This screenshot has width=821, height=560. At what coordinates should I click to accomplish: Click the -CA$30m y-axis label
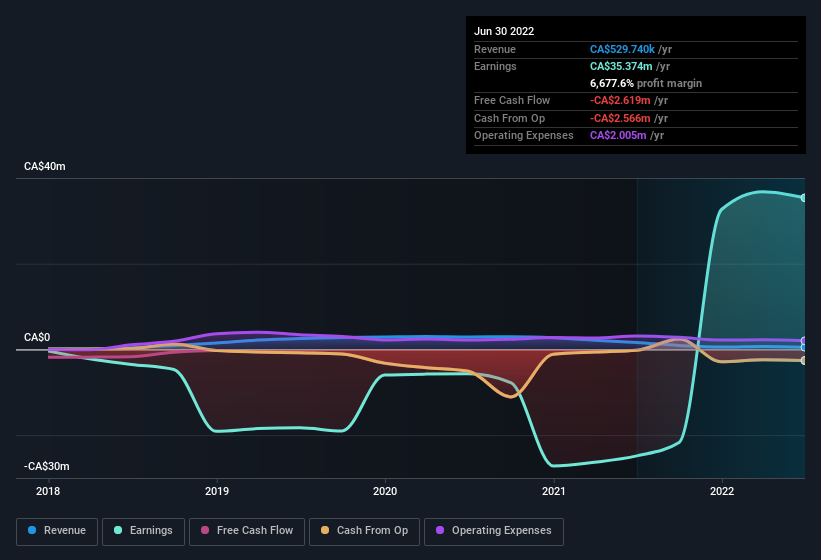[x=47, y=466]
